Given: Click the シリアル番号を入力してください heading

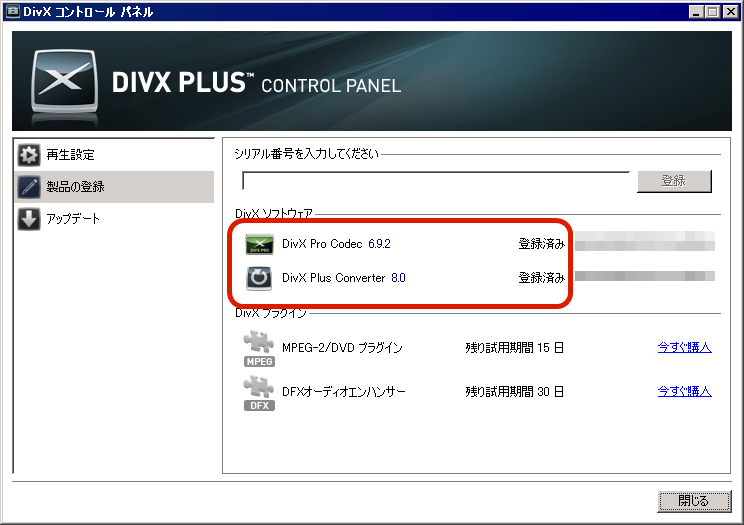Looking at the screenshot, I should 307,154.
